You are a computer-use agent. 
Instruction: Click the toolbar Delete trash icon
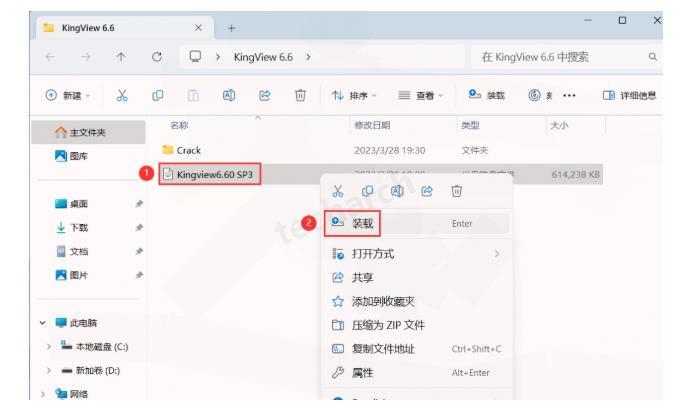(300, 95)
